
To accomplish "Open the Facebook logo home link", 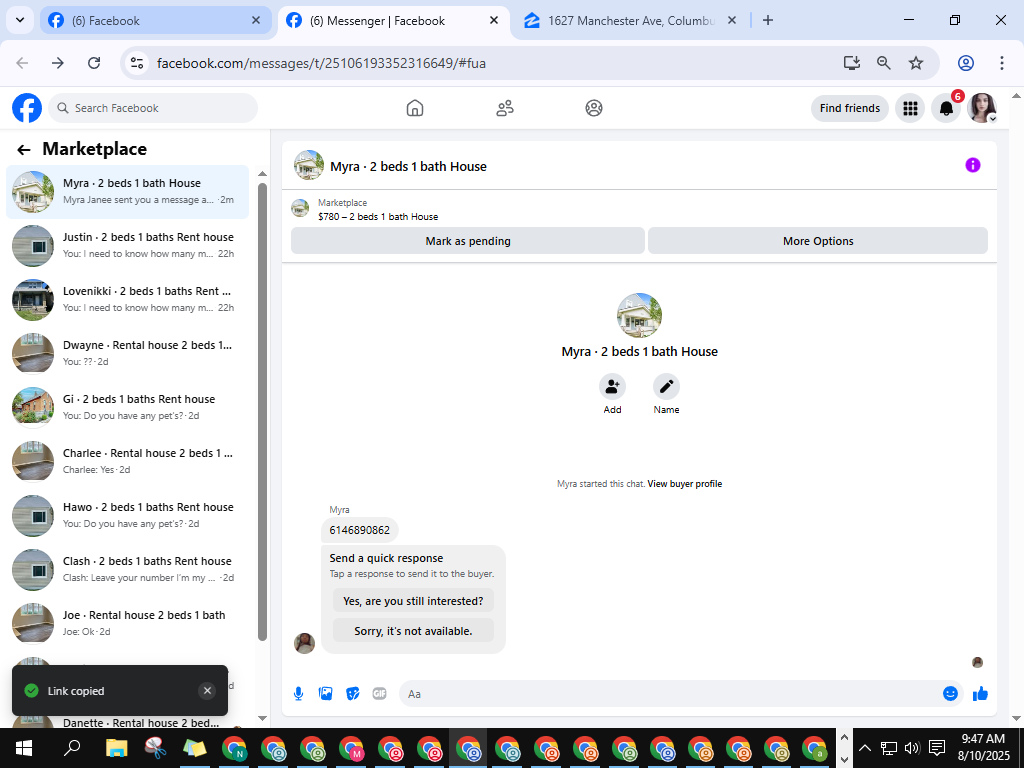I will tap(27, 108).
